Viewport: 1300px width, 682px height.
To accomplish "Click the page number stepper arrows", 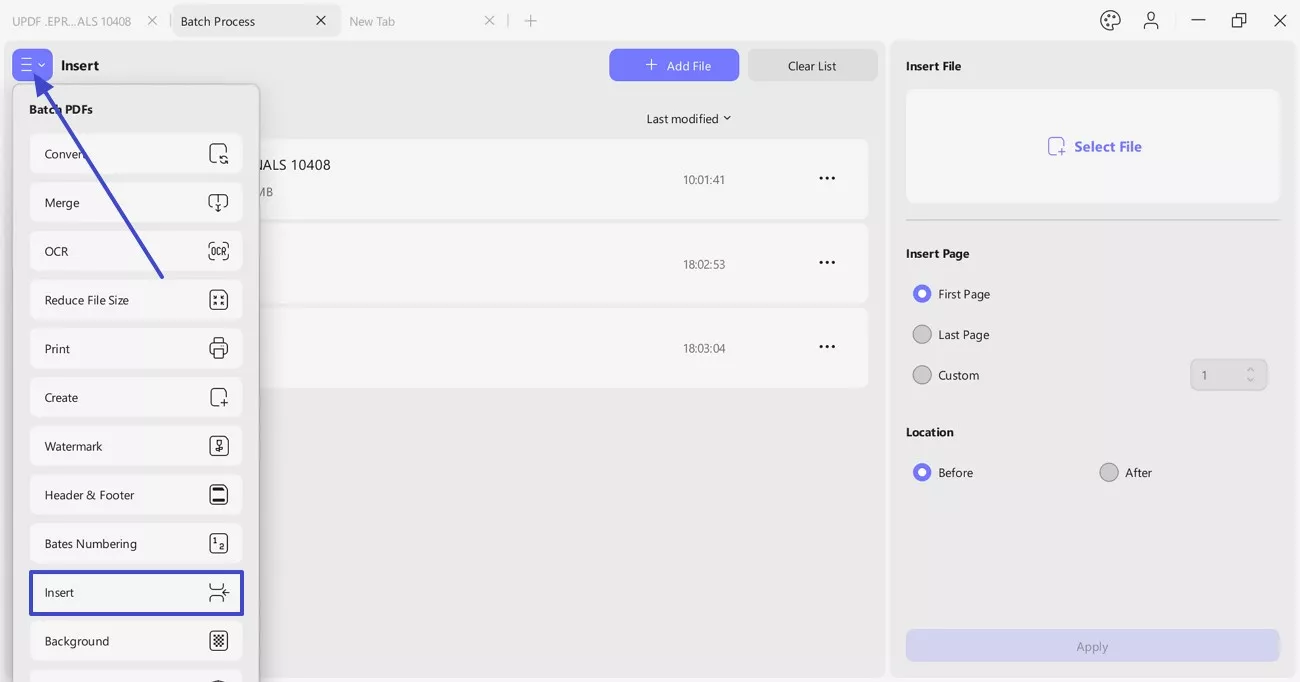I will [1250, 375].
